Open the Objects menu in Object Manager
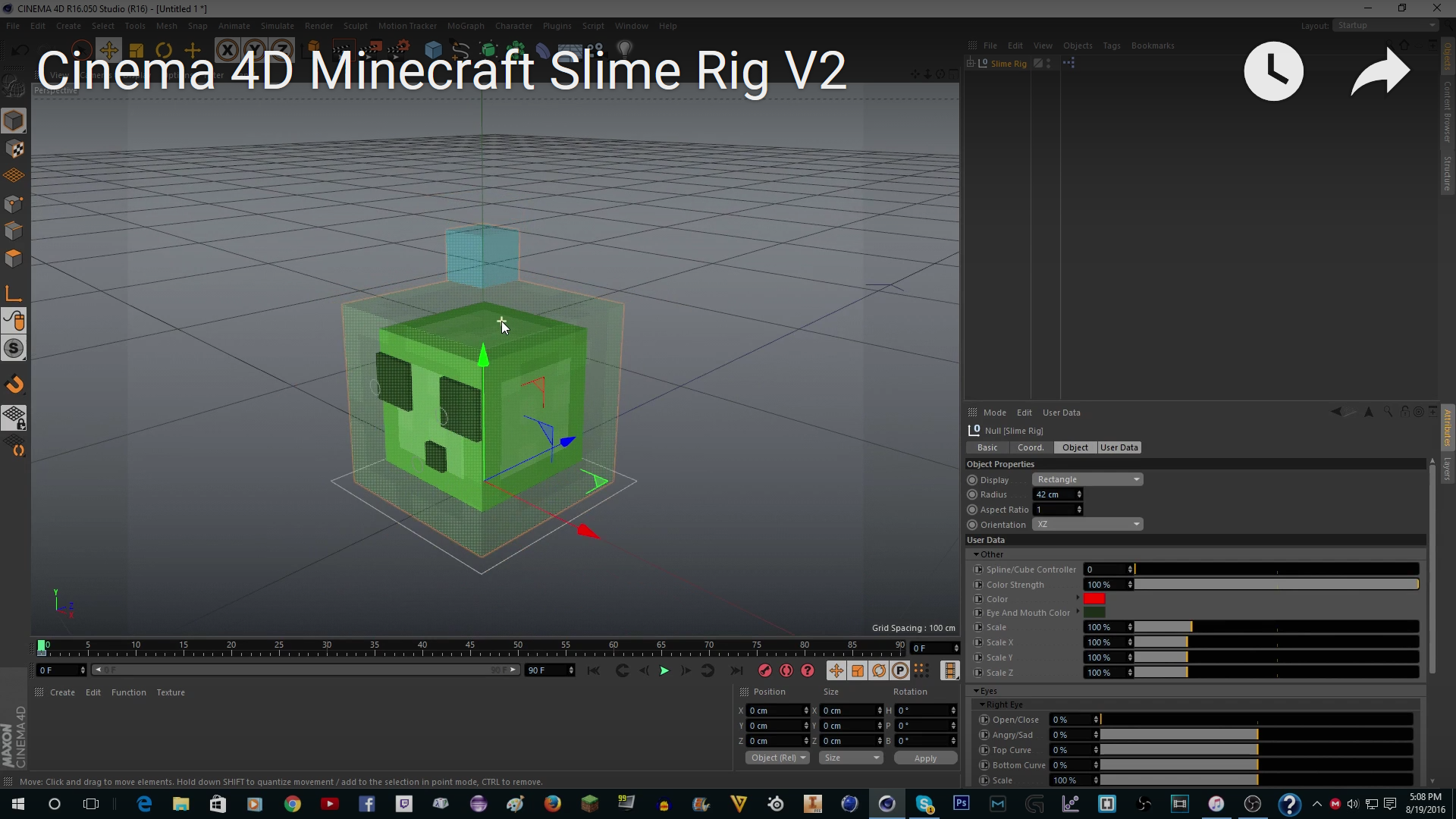The height and width of the screenshot is (819, 1456). point(1078,45)
